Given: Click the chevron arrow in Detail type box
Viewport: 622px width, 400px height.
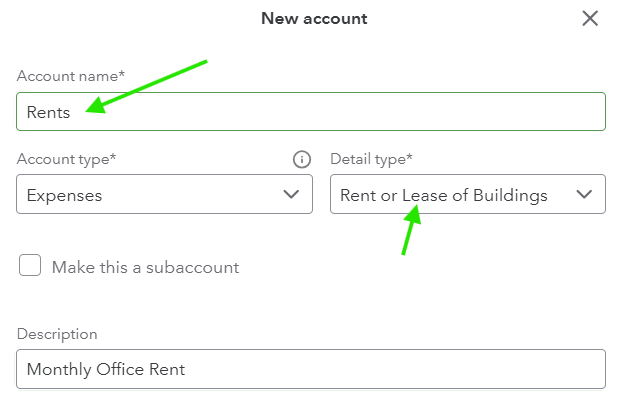Looking at the screenshot, I should tap(585, 195).
